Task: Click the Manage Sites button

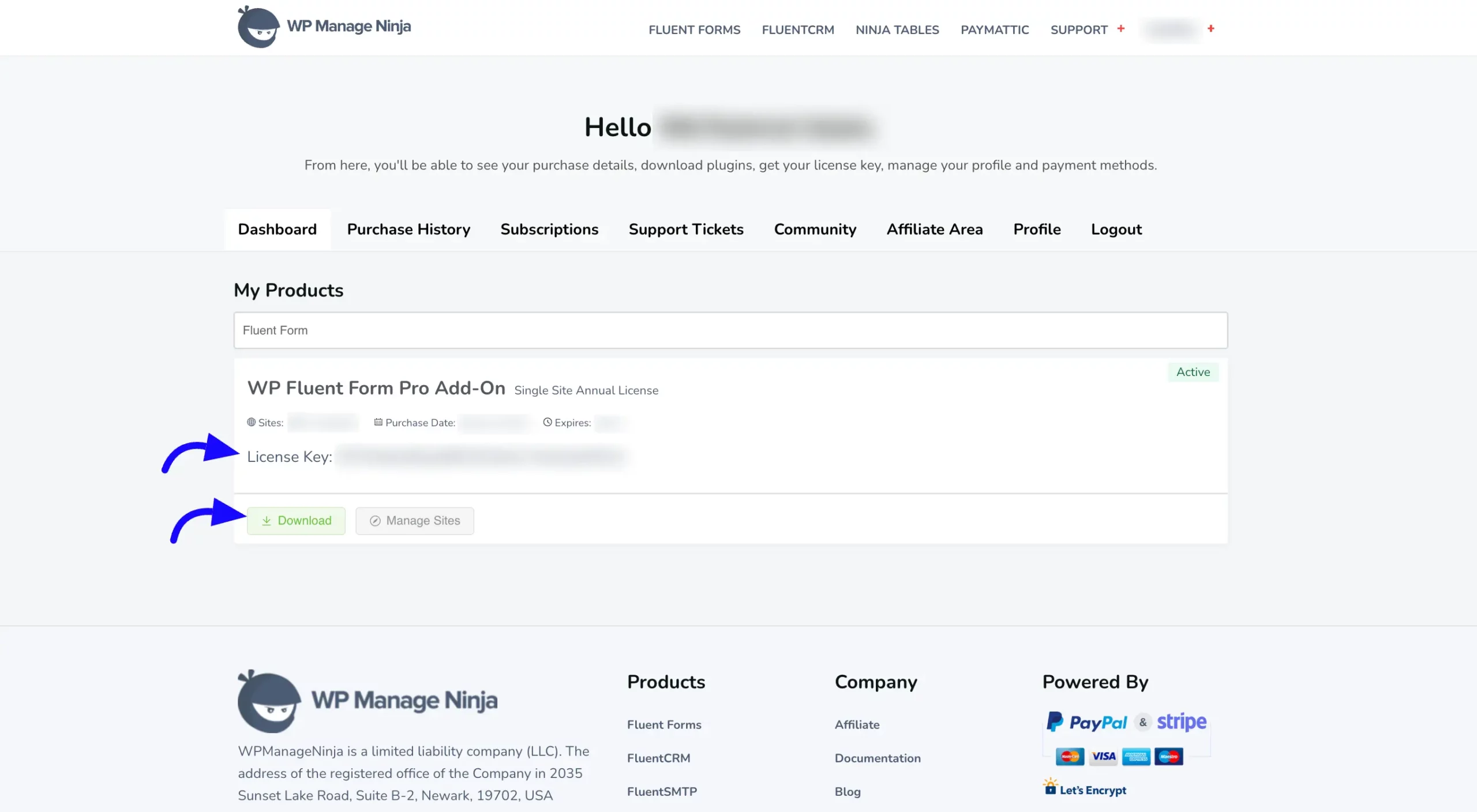Action: (414, 521)
